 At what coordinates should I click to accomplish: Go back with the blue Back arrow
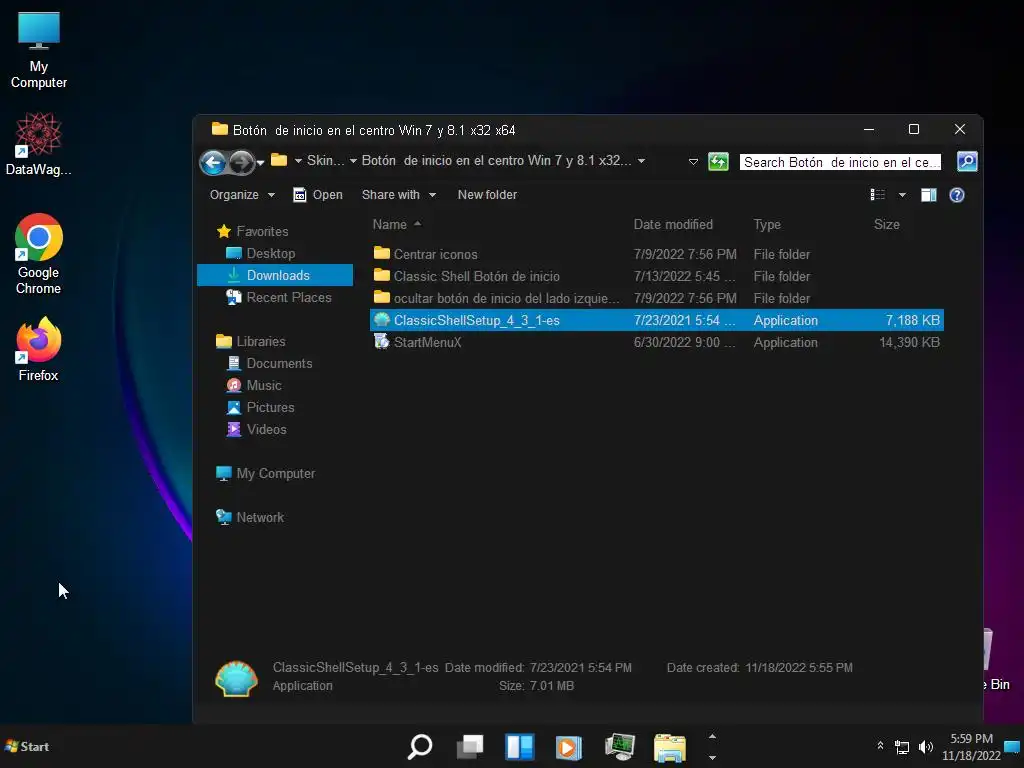pyautogui.click(x=213, y=162)
